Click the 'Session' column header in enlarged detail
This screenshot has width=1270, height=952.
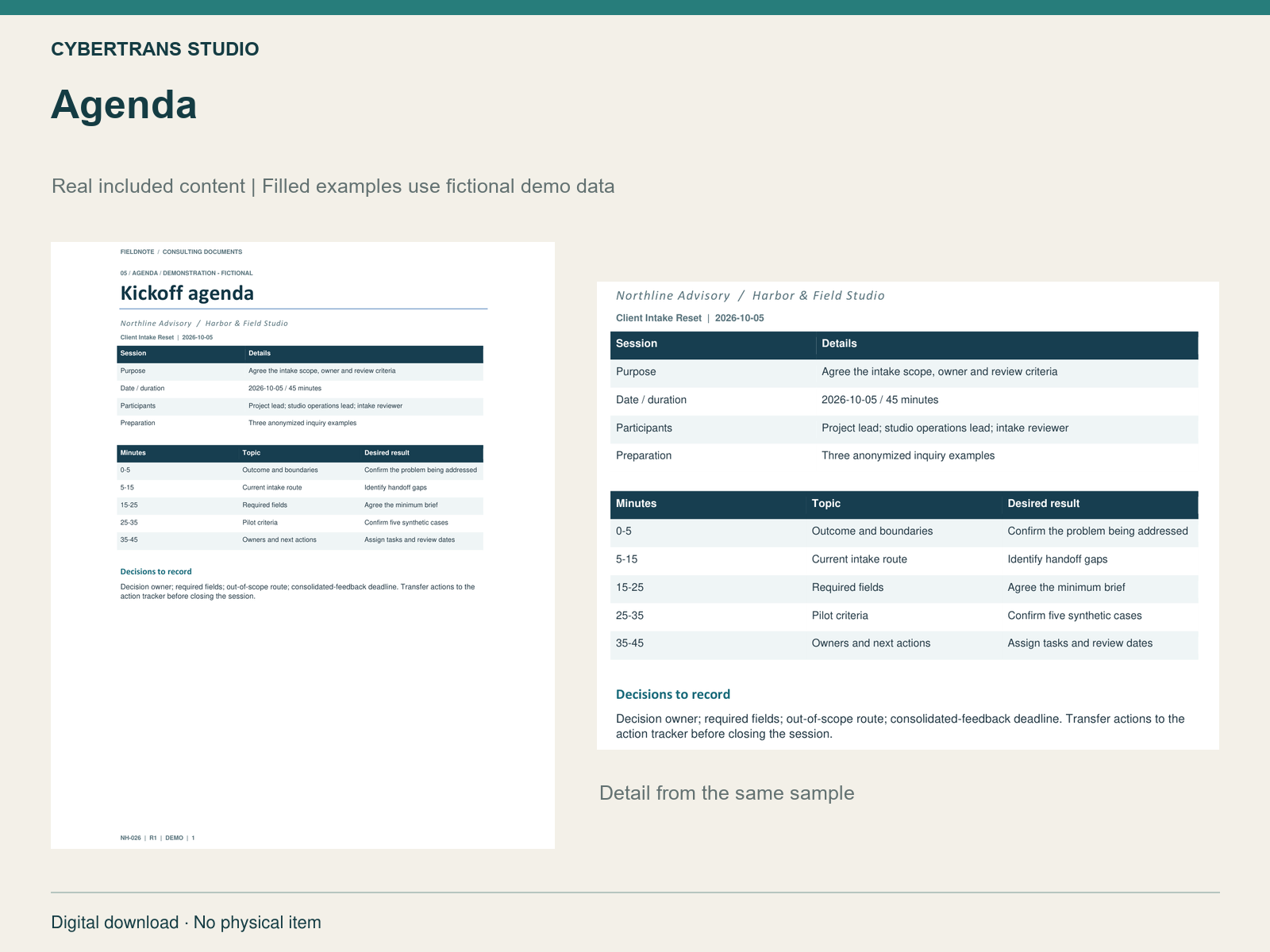pyautogui.click(x=637, y=344)
